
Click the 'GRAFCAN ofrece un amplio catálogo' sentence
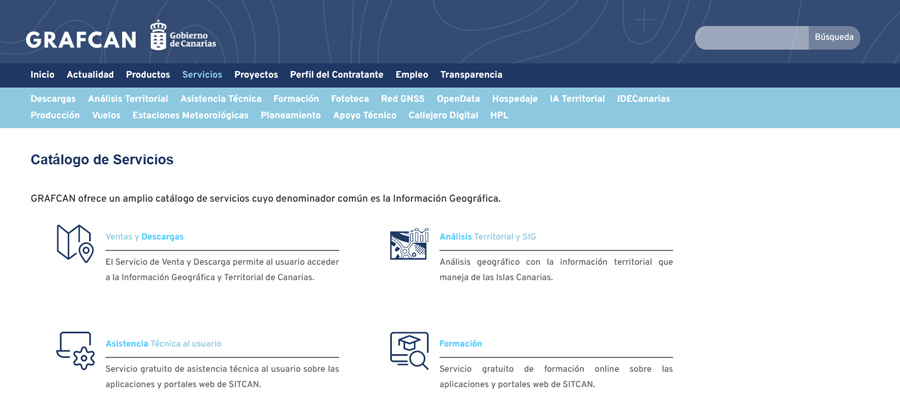point(266,199)
